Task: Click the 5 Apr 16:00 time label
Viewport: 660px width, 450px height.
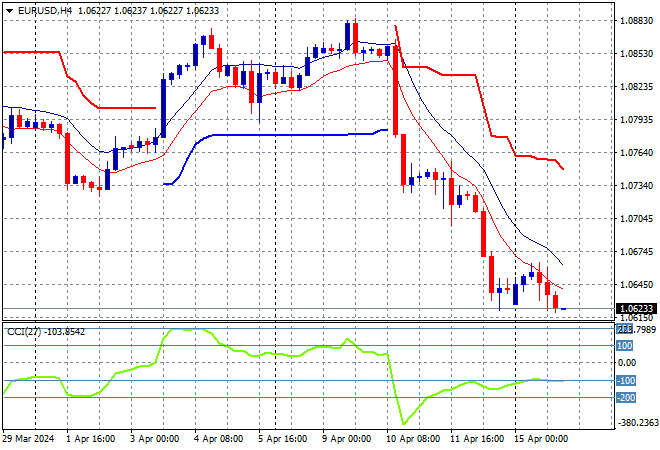Action: (282, 439)
